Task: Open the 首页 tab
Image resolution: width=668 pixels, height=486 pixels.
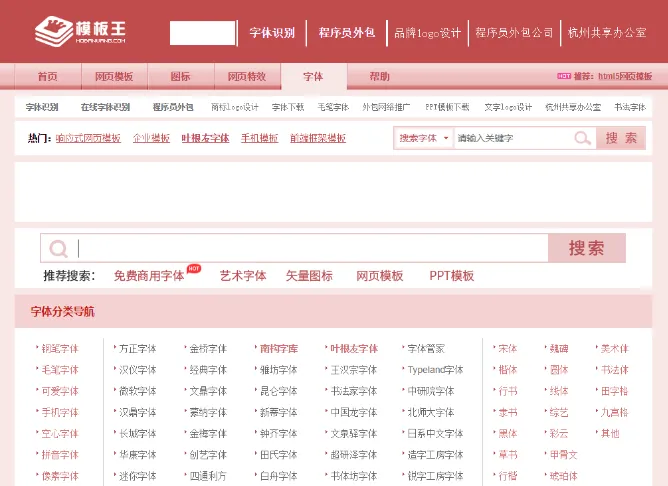Action: [x=48, y=76]
